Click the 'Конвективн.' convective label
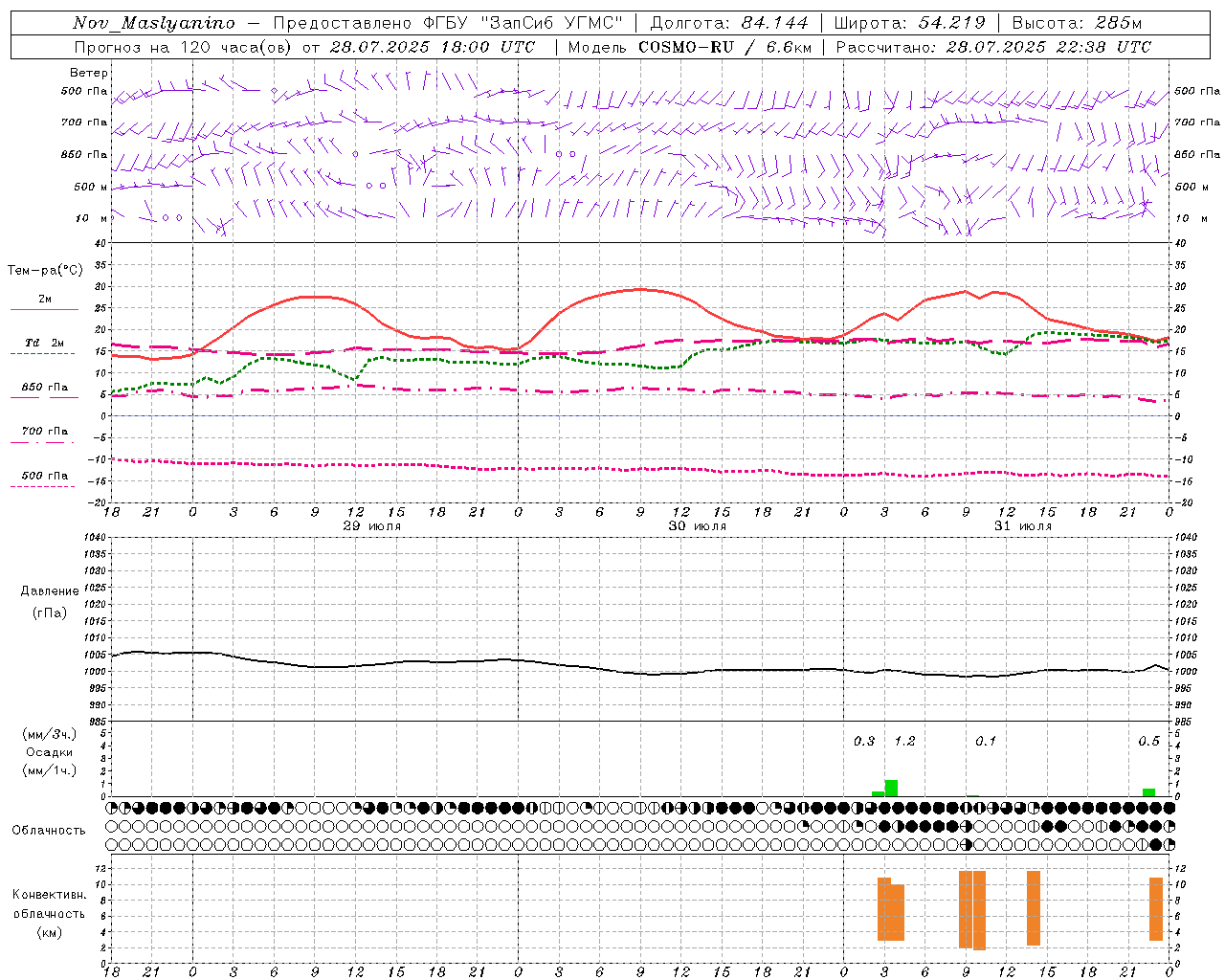 [50, 895]
